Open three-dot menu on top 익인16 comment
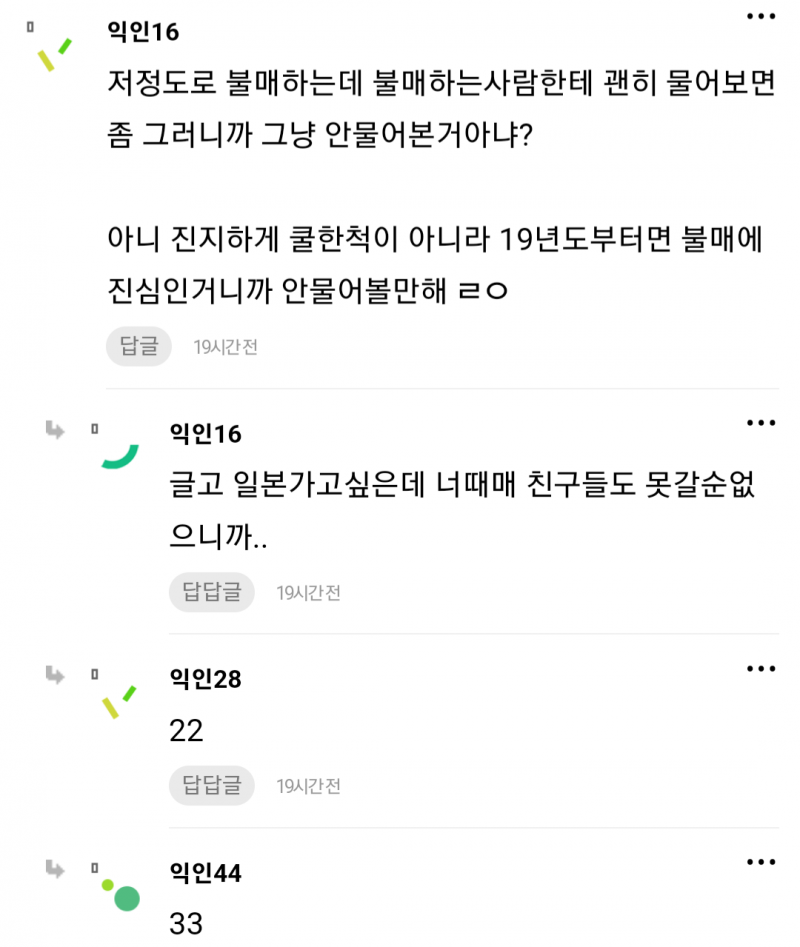The width and height of the screenshot is (800, 947). click(x=762, y=18)
